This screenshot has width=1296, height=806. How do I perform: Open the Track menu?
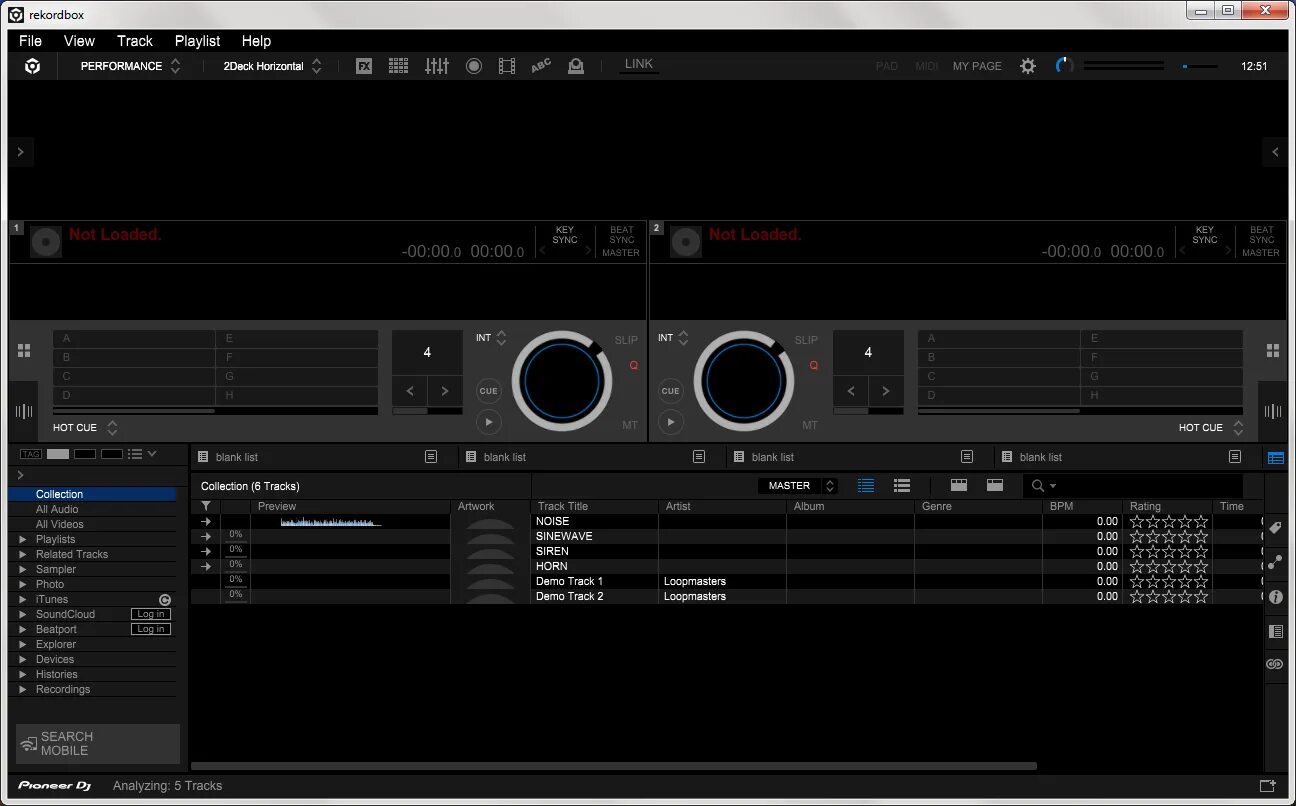coord(135,41)
